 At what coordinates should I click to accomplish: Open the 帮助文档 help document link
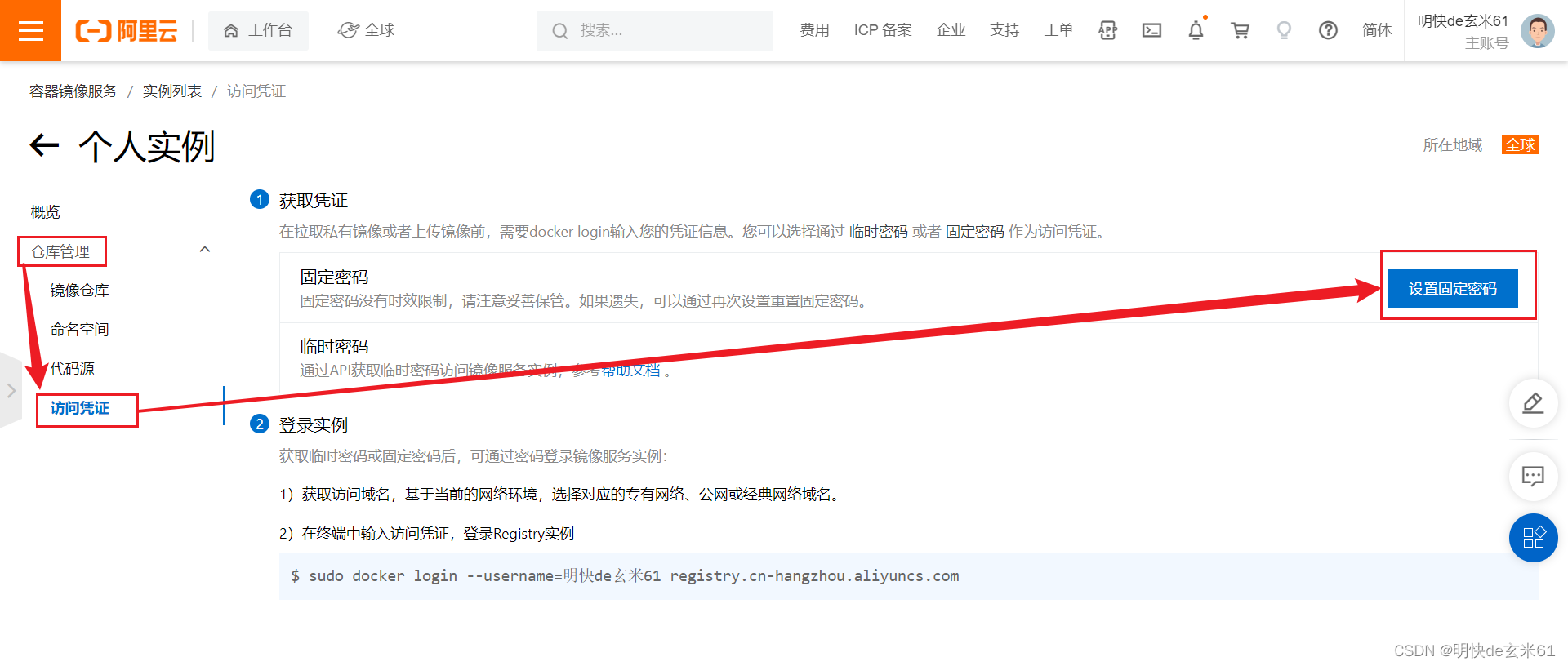tap(630, 371)
